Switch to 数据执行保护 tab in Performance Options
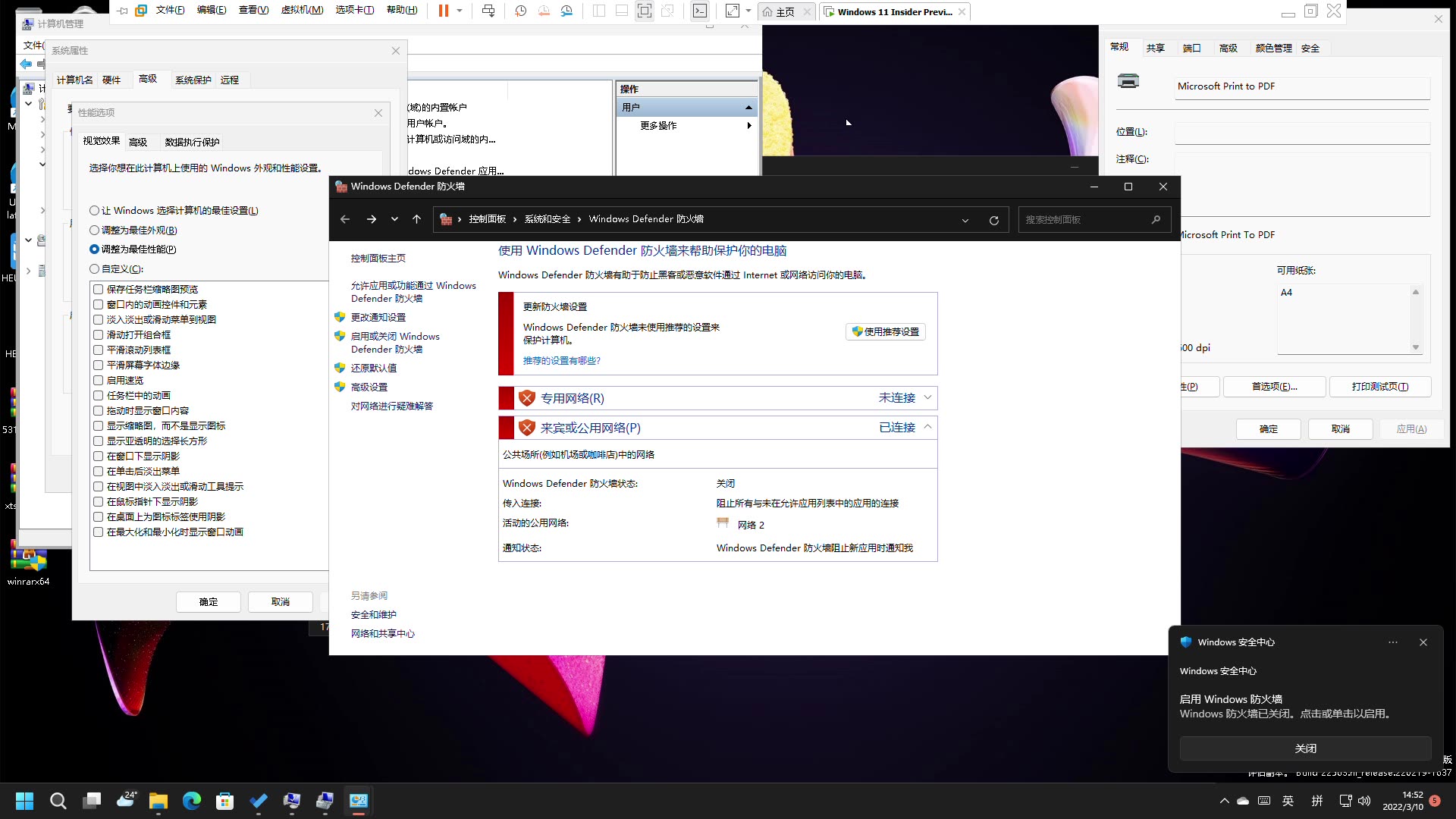 tap(192, 143)
